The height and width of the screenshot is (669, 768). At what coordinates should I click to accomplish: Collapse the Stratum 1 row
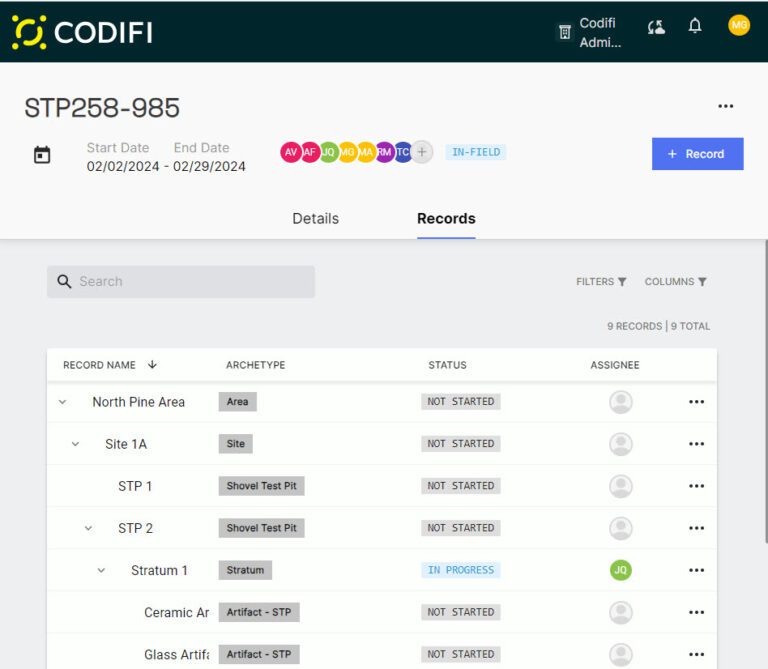click(x=101, y=571)
